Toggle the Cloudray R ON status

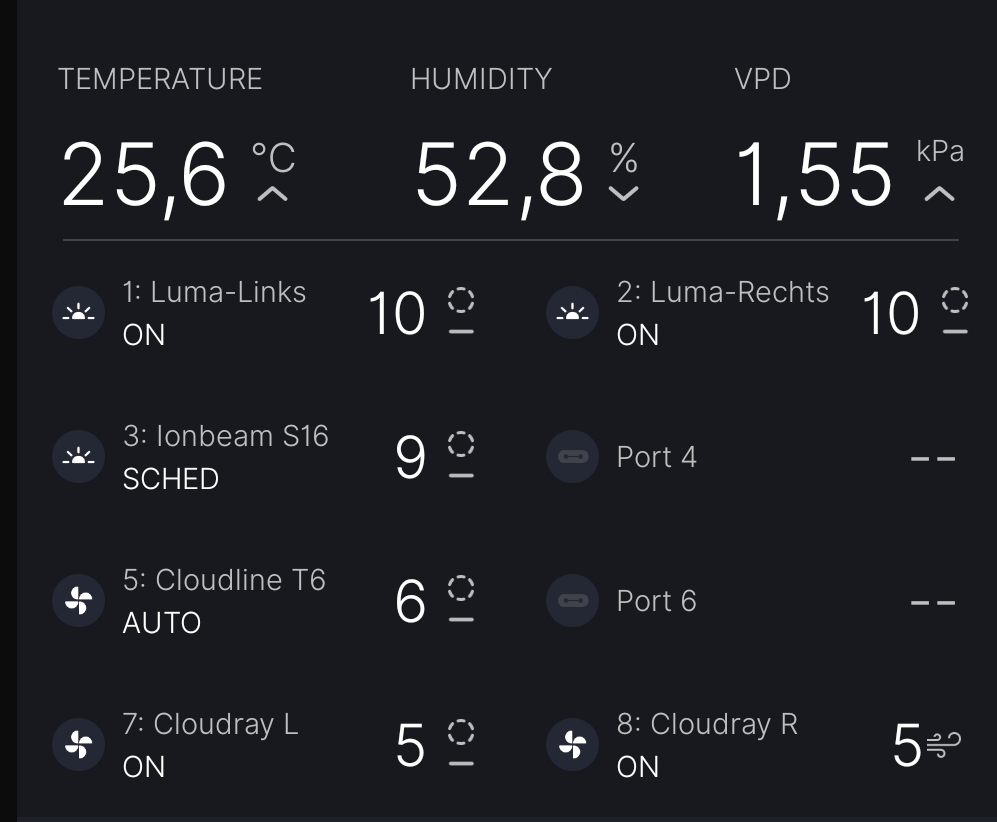[x=638, y=767]
